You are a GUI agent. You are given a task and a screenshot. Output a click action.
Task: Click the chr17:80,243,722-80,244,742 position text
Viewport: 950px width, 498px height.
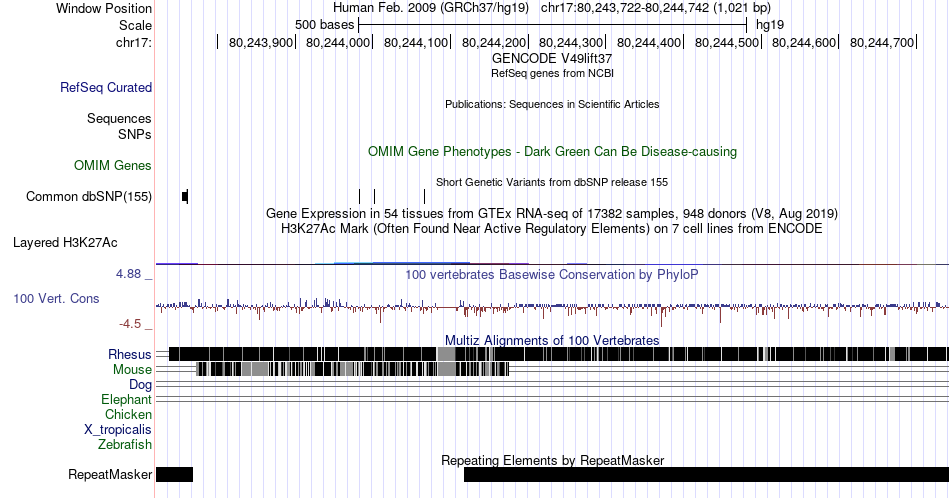coord(656,8)
